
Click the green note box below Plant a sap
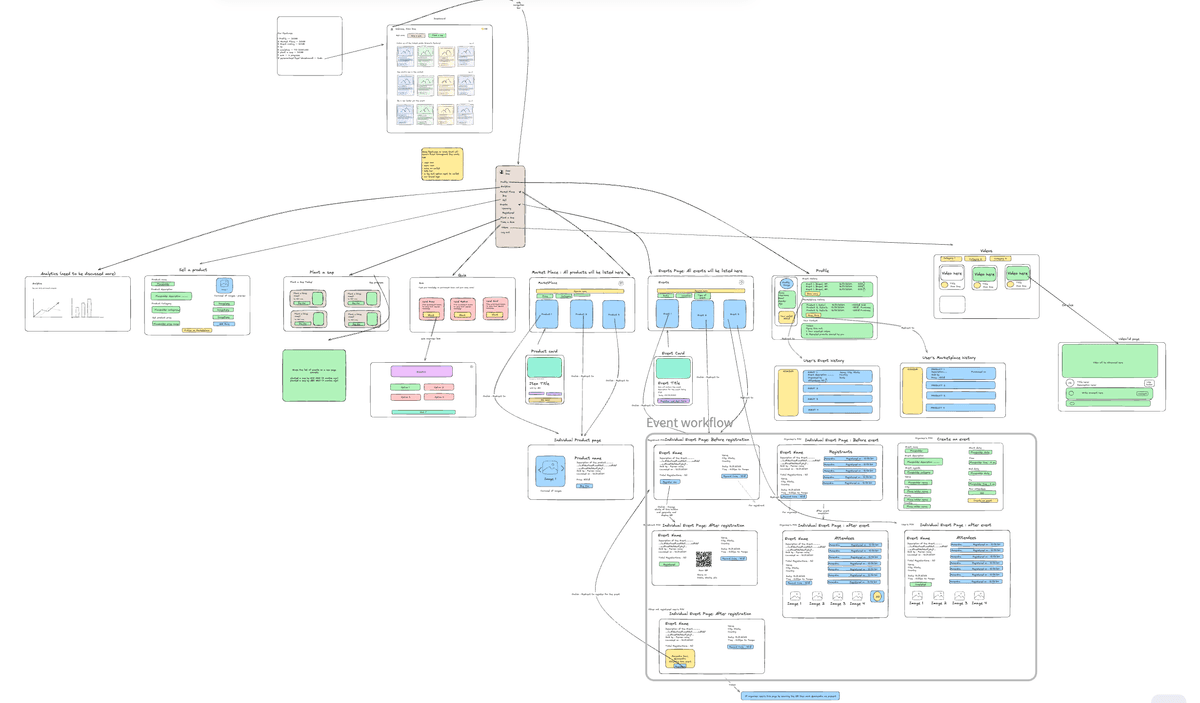314,375
